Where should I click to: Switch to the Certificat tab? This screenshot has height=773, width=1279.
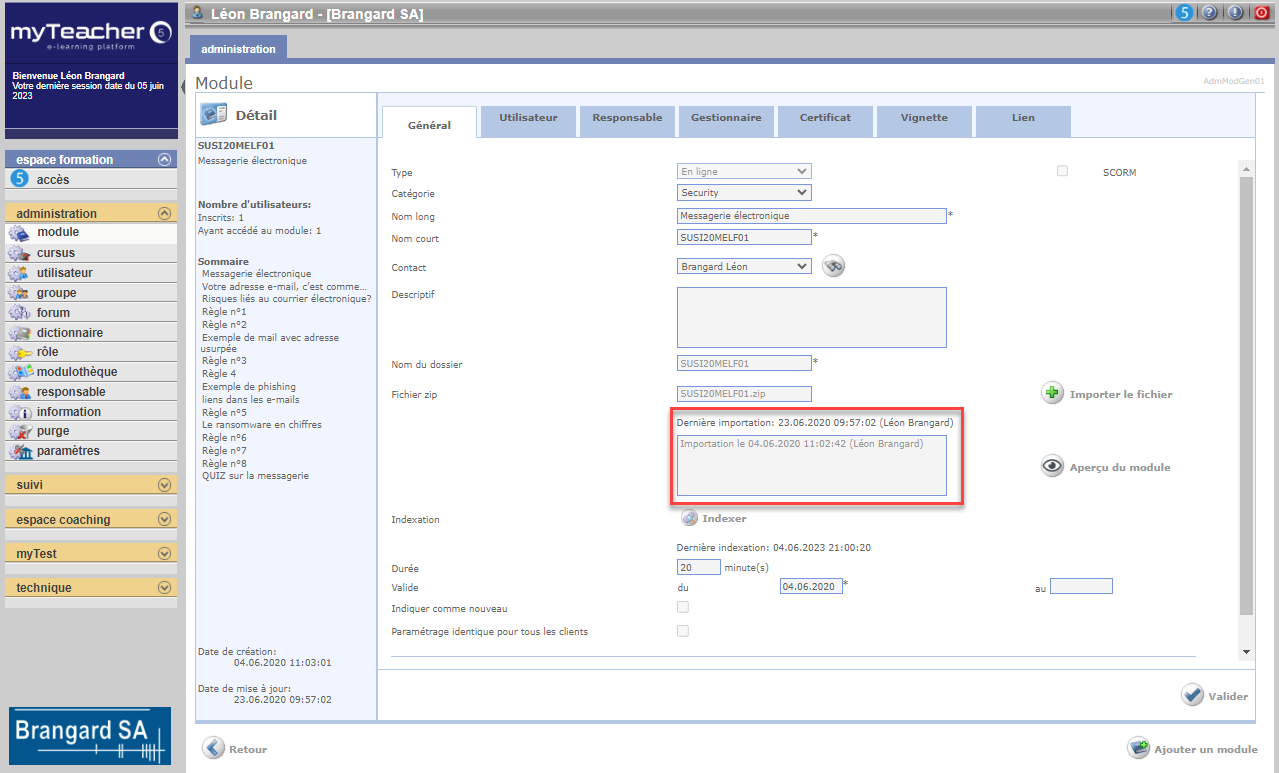825,118
